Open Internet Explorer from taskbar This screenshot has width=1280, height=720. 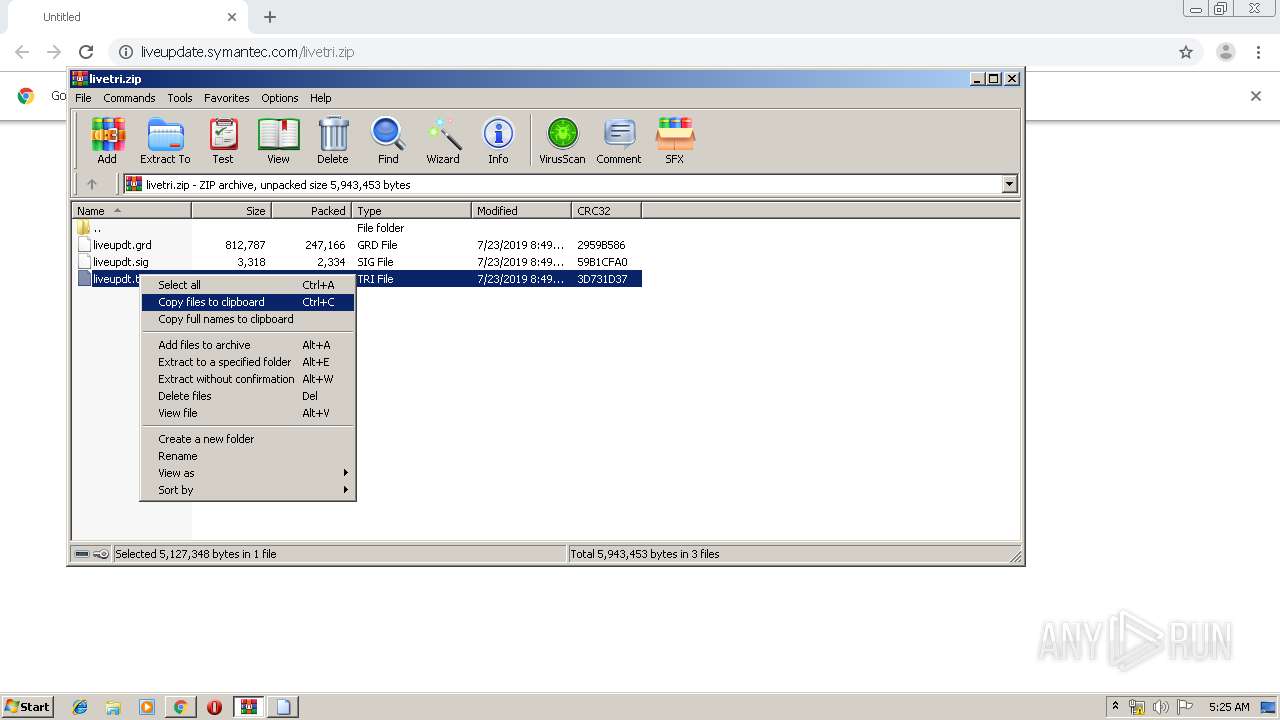pyautogui.click(x=80, y=707)
